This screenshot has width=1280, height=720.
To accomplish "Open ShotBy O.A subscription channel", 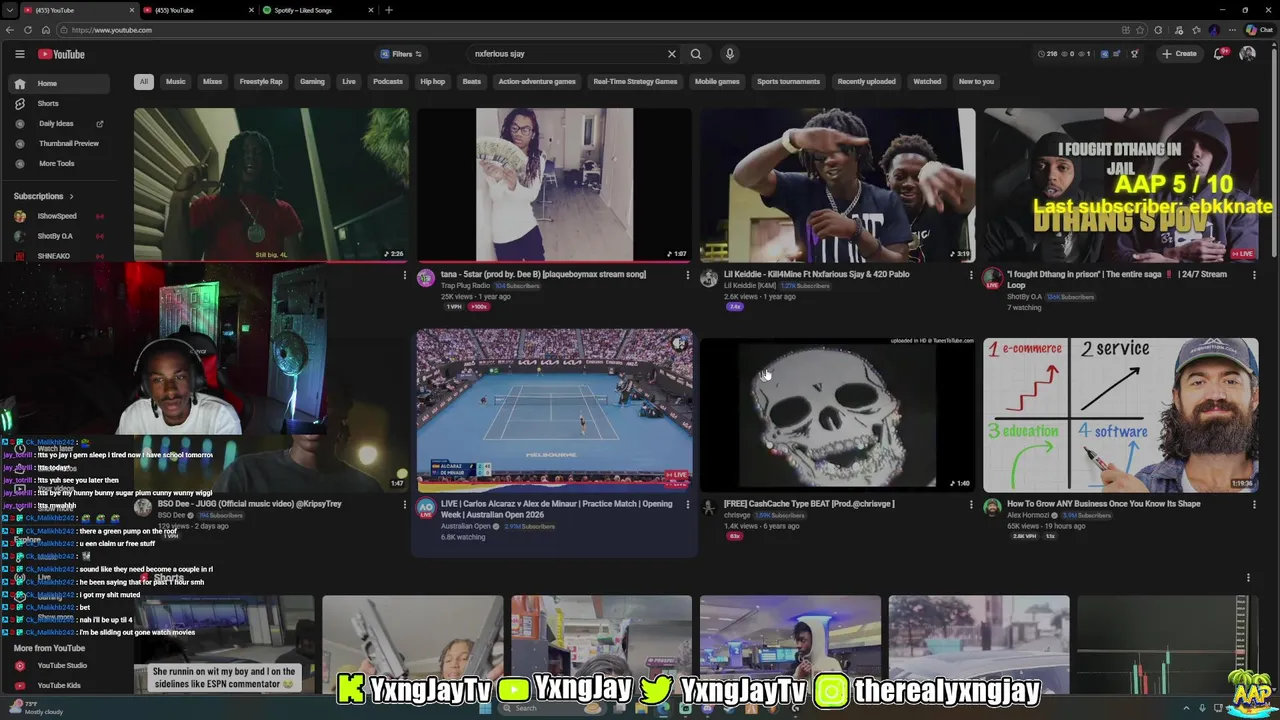I will 55,236.
